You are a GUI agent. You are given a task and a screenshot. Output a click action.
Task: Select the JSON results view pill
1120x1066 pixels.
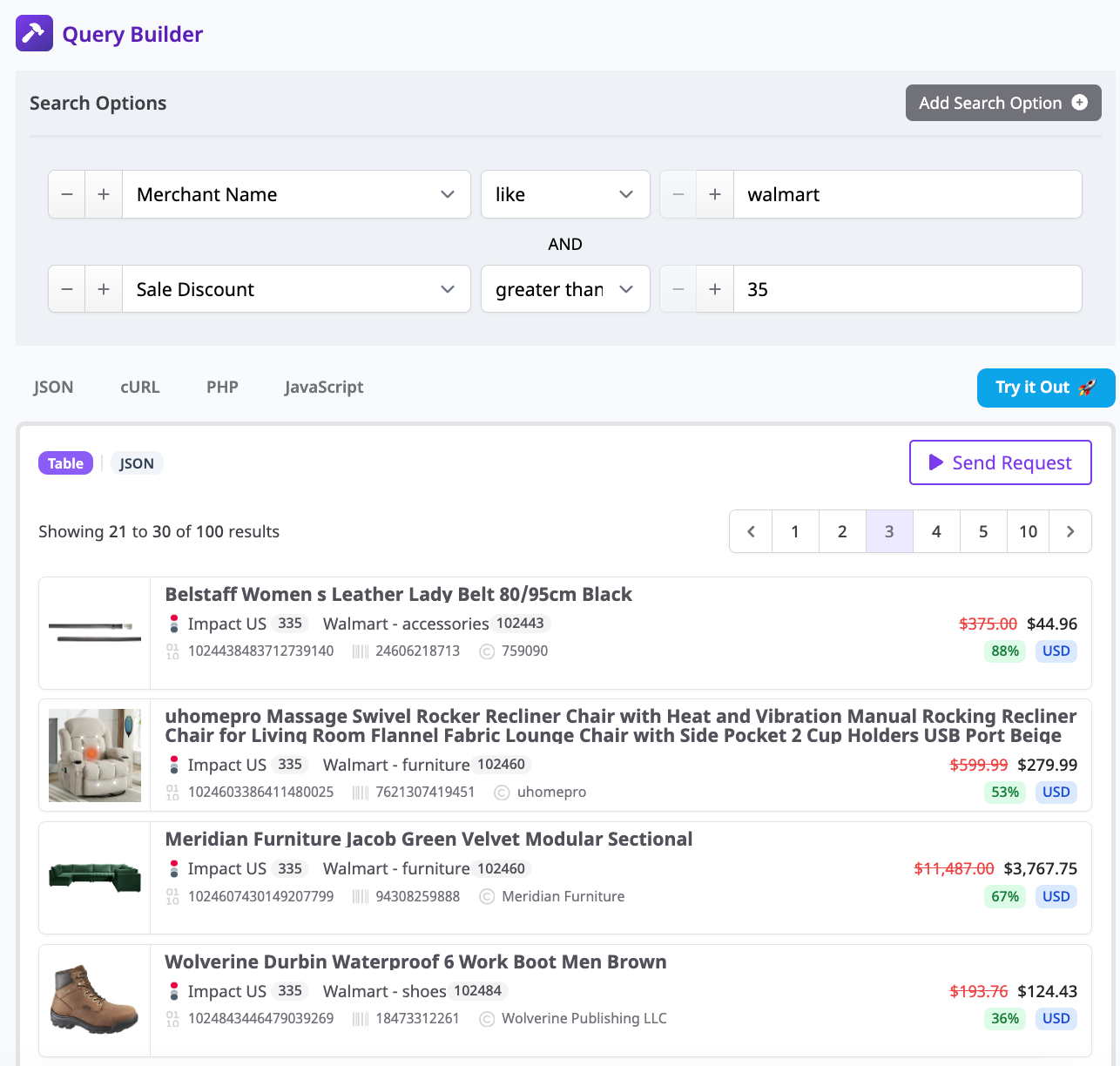tap(137, 463)
